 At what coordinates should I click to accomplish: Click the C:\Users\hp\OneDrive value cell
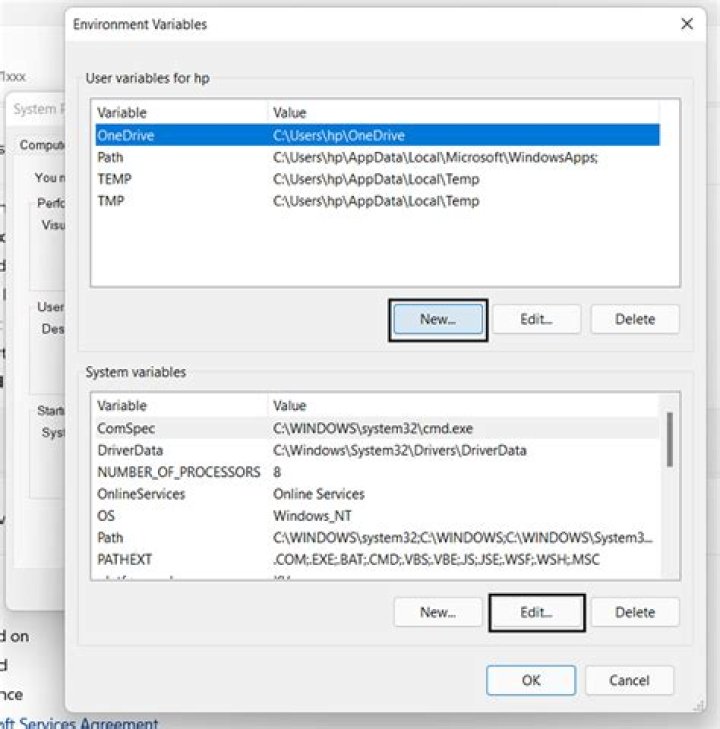point(338,135)
